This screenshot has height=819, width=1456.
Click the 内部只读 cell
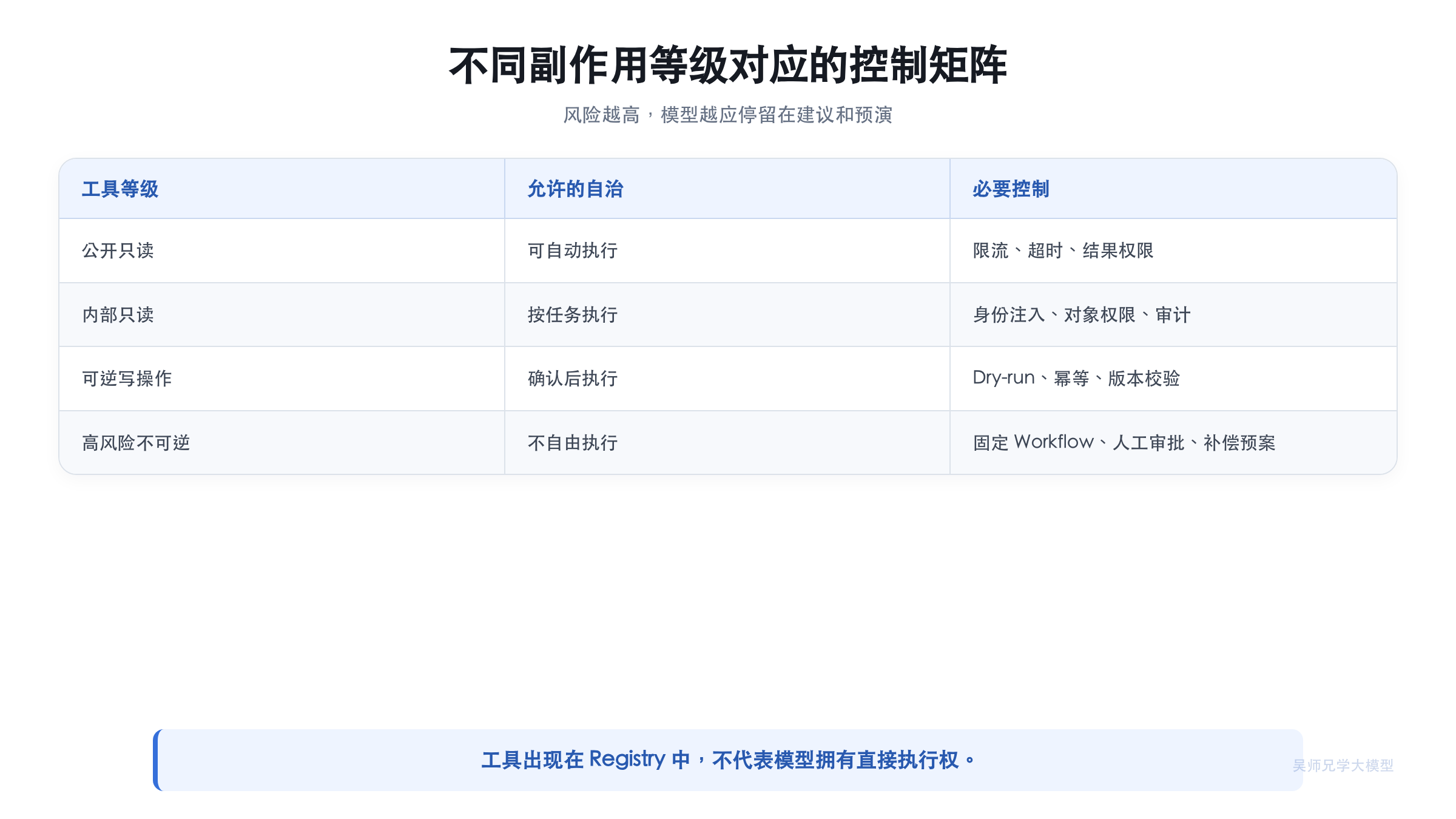point(281,315)
